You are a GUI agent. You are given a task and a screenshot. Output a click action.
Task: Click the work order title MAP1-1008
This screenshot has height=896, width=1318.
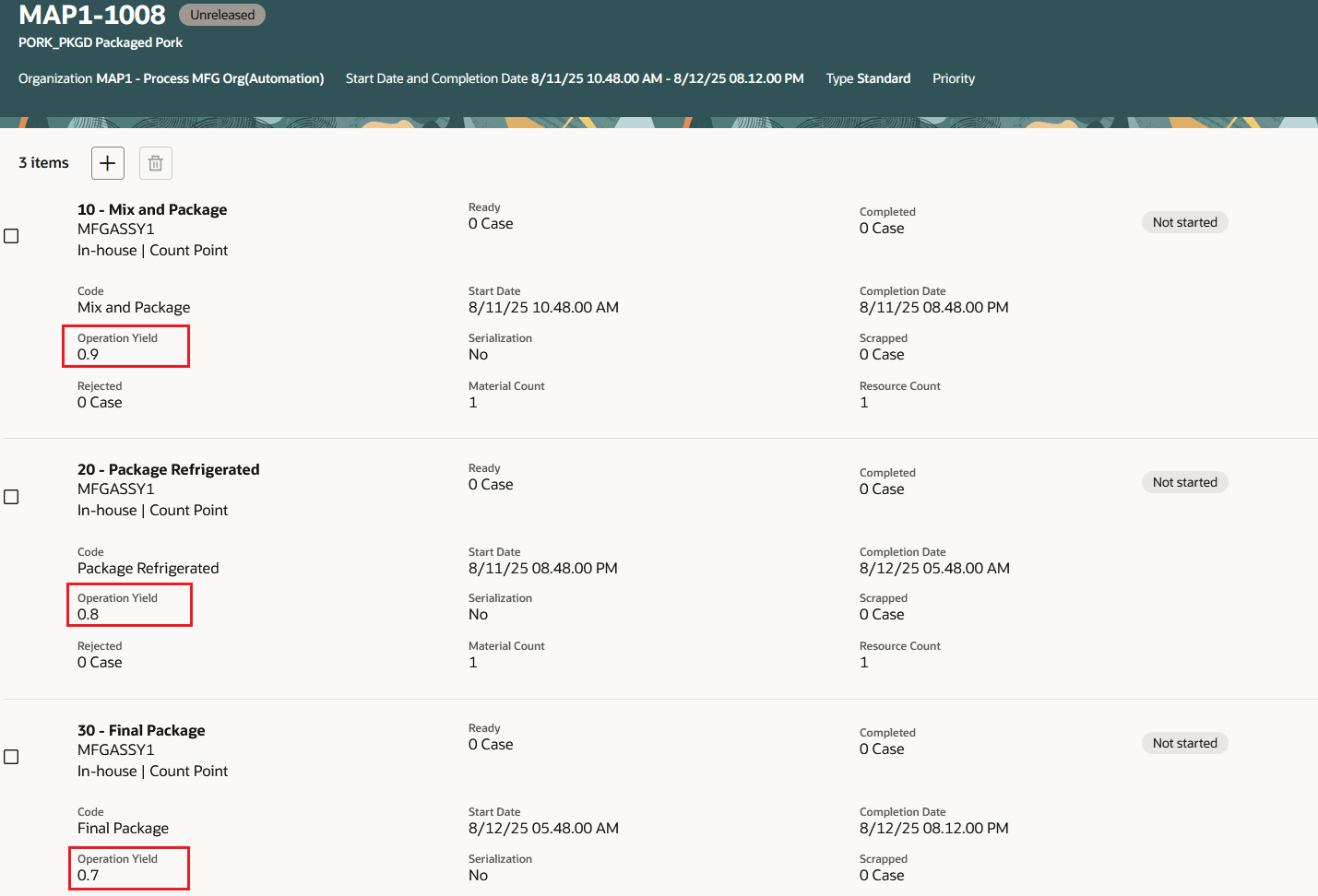(x=92, y=15)
